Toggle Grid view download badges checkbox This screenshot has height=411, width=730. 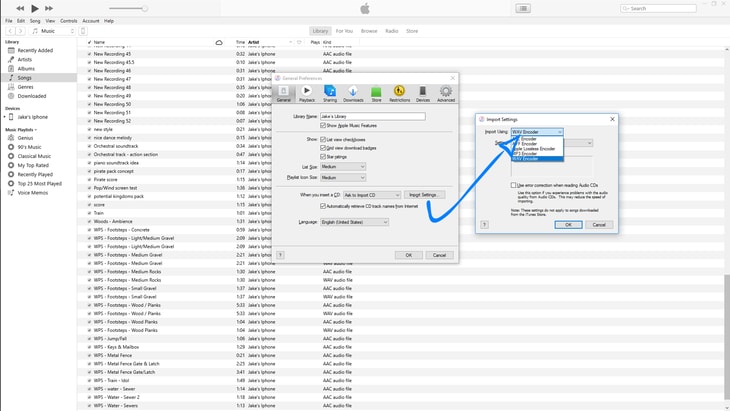click(323, 148)
